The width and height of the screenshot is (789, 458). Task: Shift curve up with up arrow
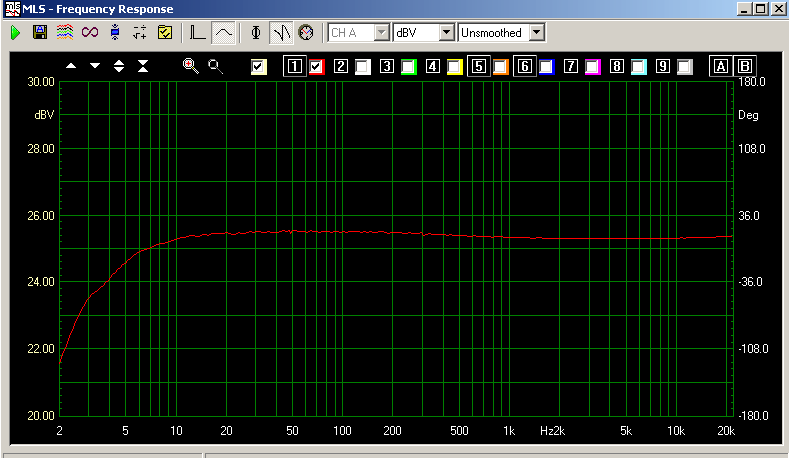coord(71,66)
